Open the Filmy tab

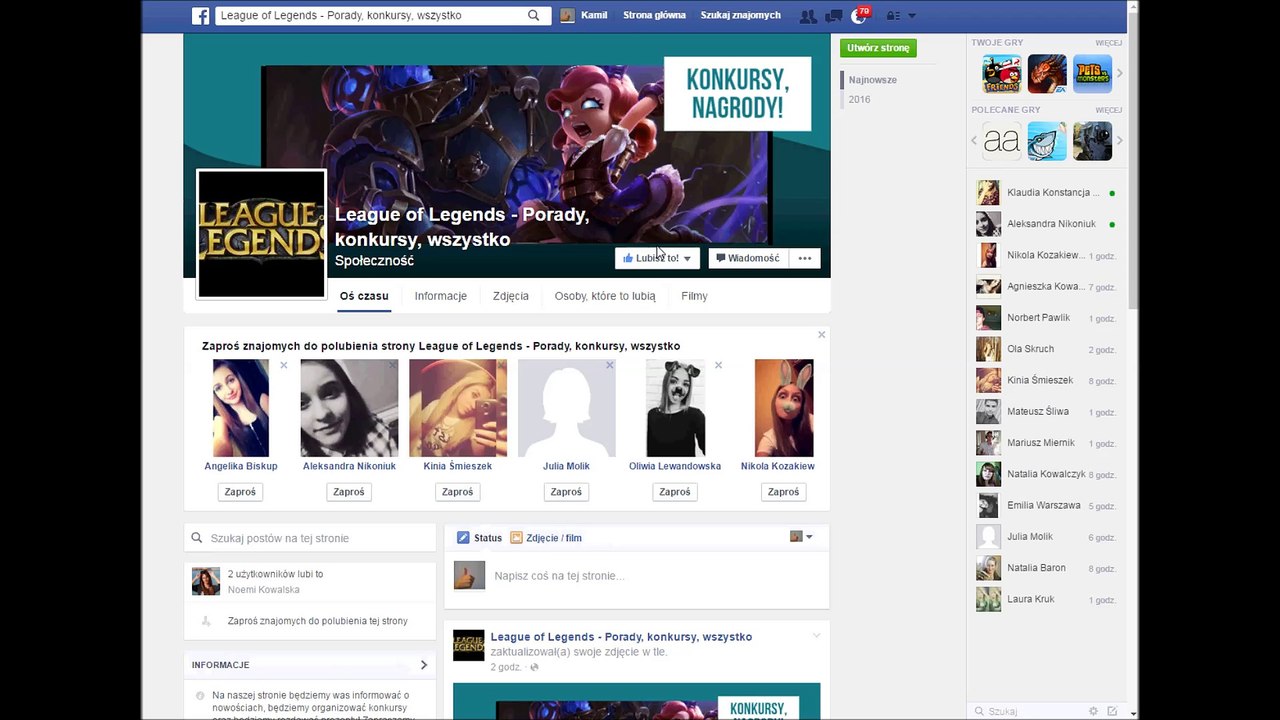694,296
